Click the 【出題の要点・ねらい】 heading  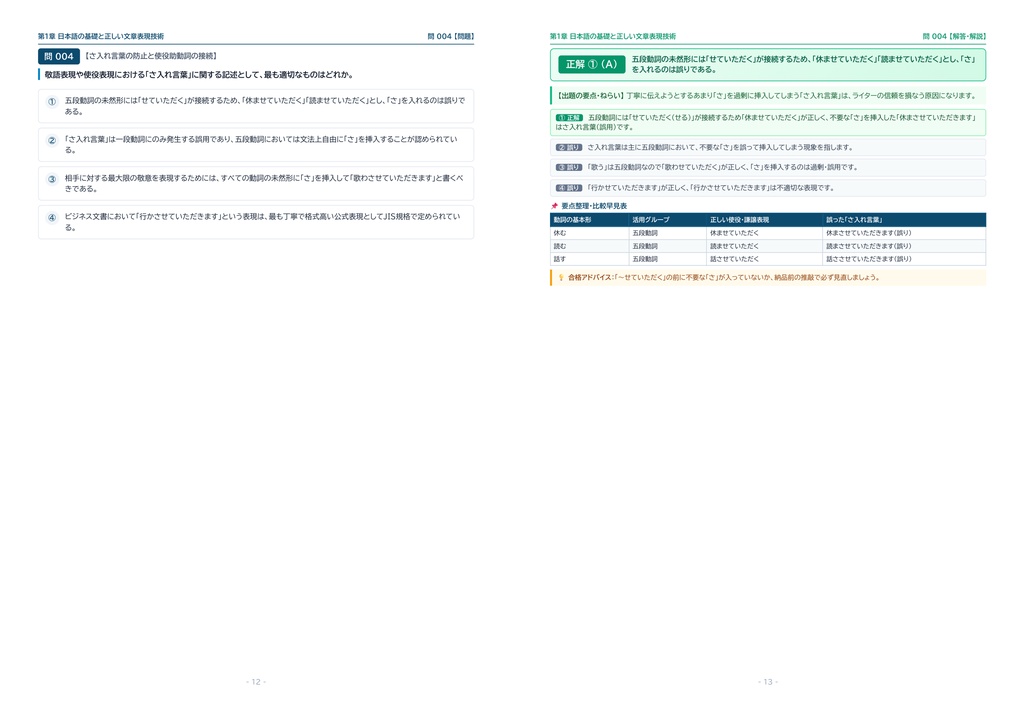pyautogui.click(x=590, y=95)
